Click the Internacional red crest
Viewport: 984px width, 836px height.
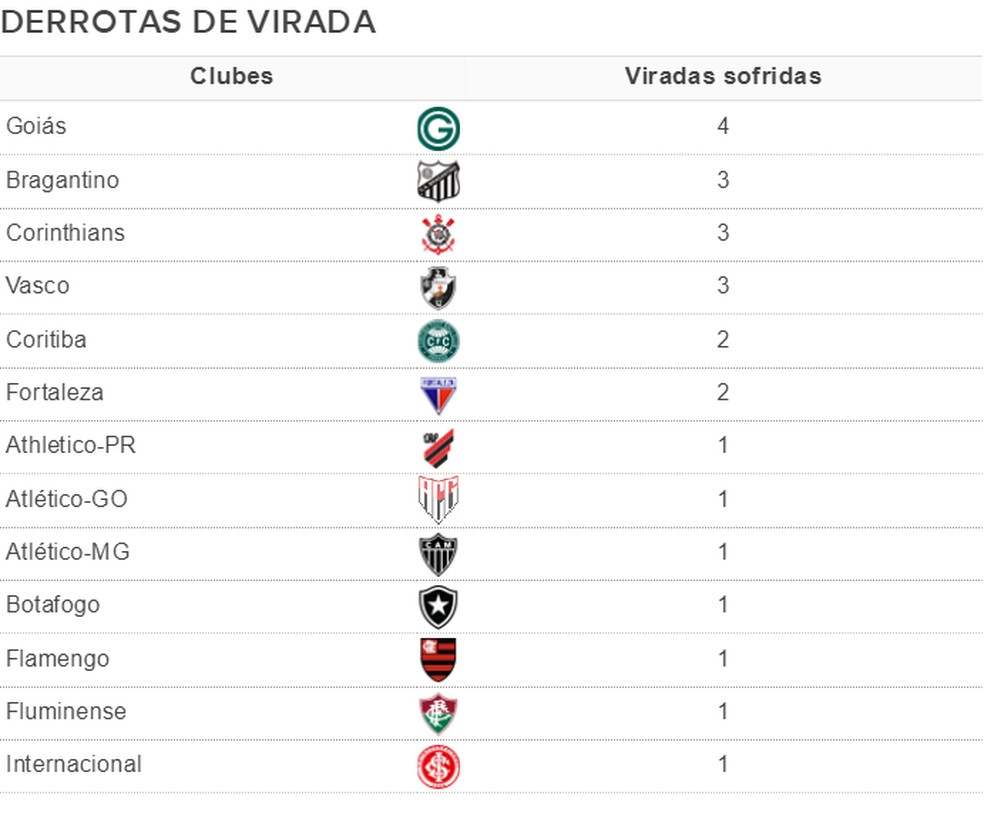pos(438,766)
